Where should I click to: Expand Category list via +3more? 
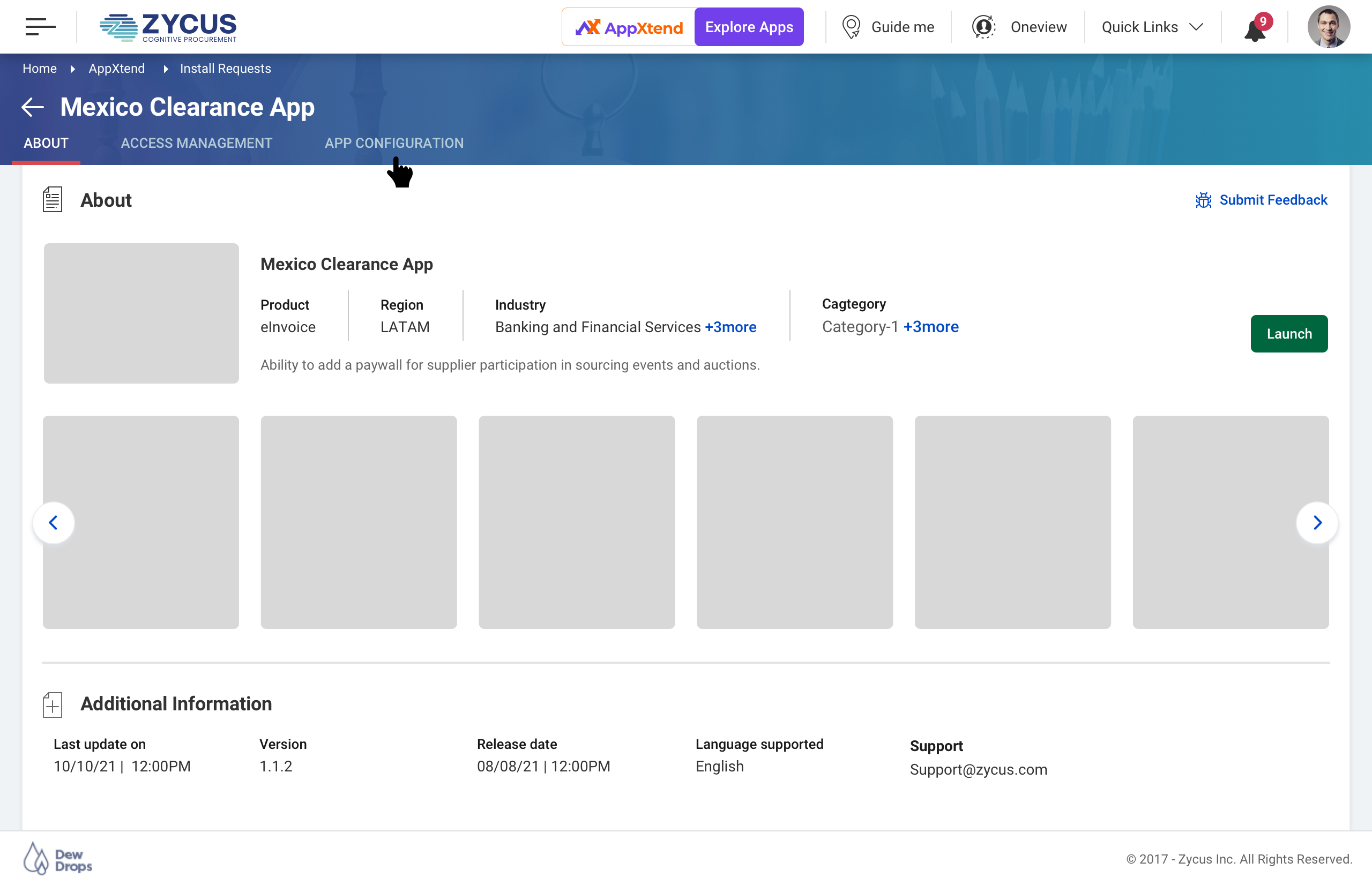(930, 326)
